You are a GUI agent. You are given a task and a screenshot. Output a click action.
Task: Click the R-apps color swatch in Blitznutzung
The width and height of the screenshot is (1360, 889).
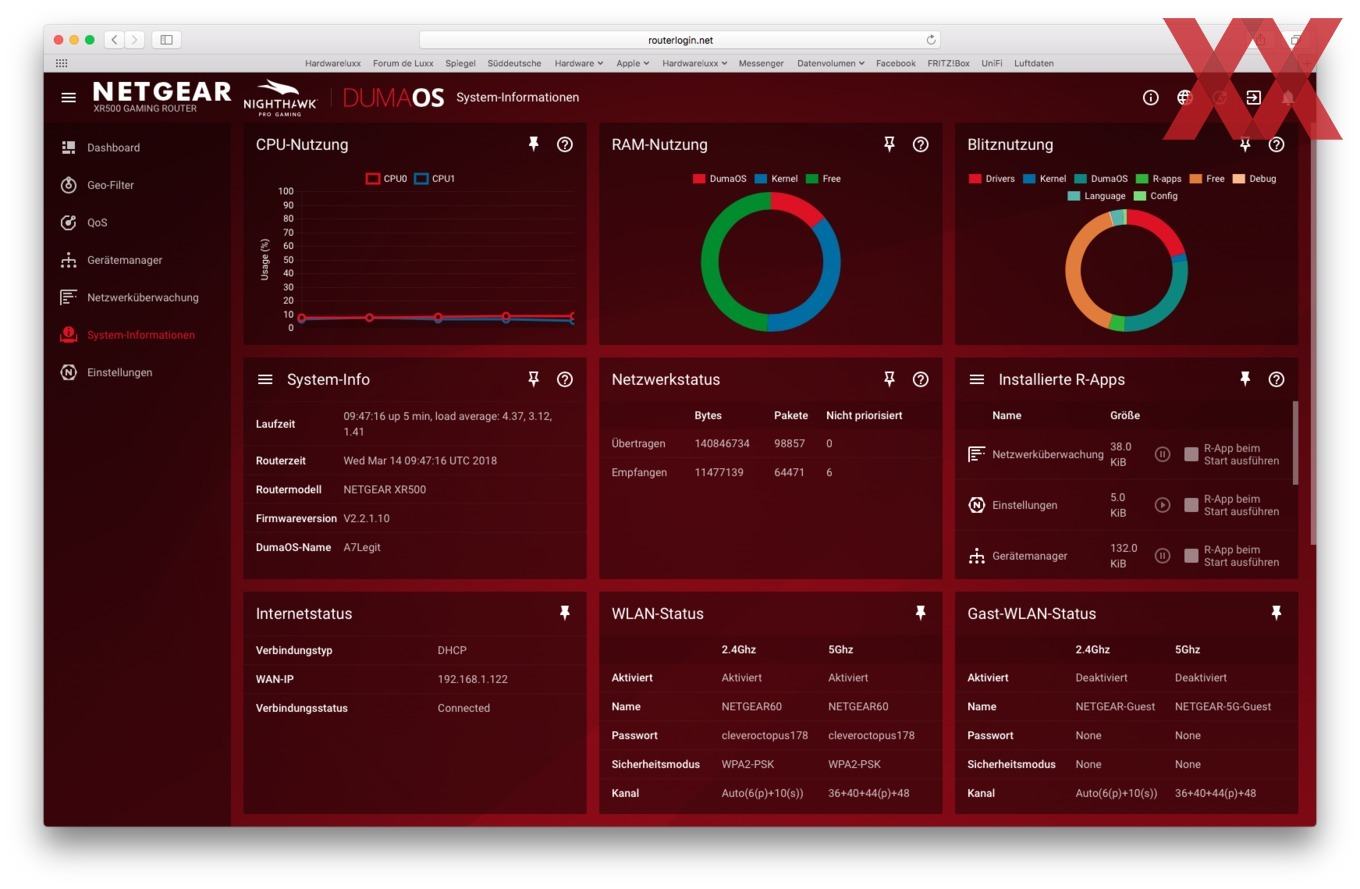click(x=1141, y=179)
